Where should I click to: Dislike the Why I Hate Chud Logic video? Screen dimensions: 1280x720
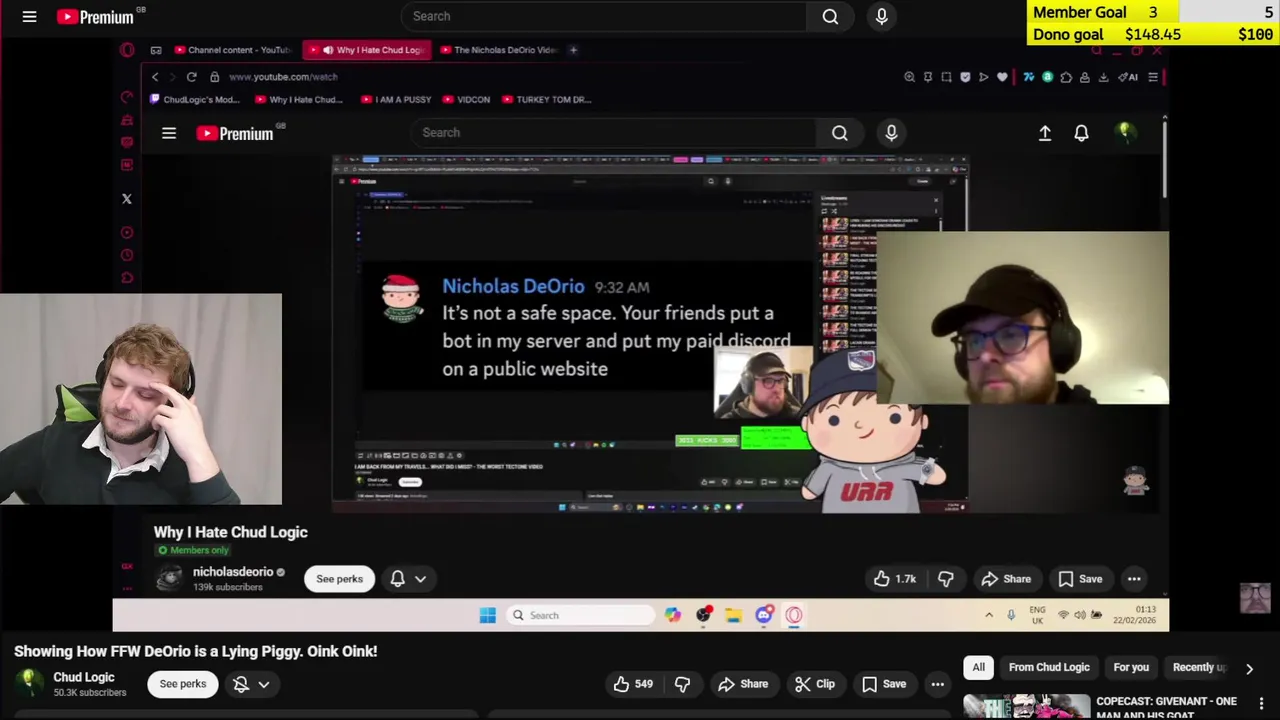coord(945,579)
